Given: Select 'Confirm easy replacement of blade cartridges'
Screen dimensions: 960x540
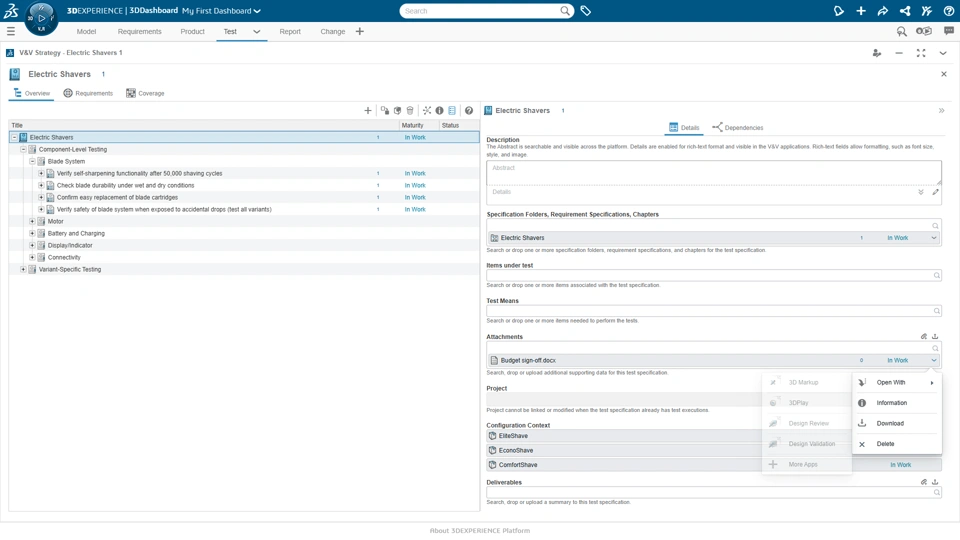Looking at the screenshot, I should (x=117, y=198).
